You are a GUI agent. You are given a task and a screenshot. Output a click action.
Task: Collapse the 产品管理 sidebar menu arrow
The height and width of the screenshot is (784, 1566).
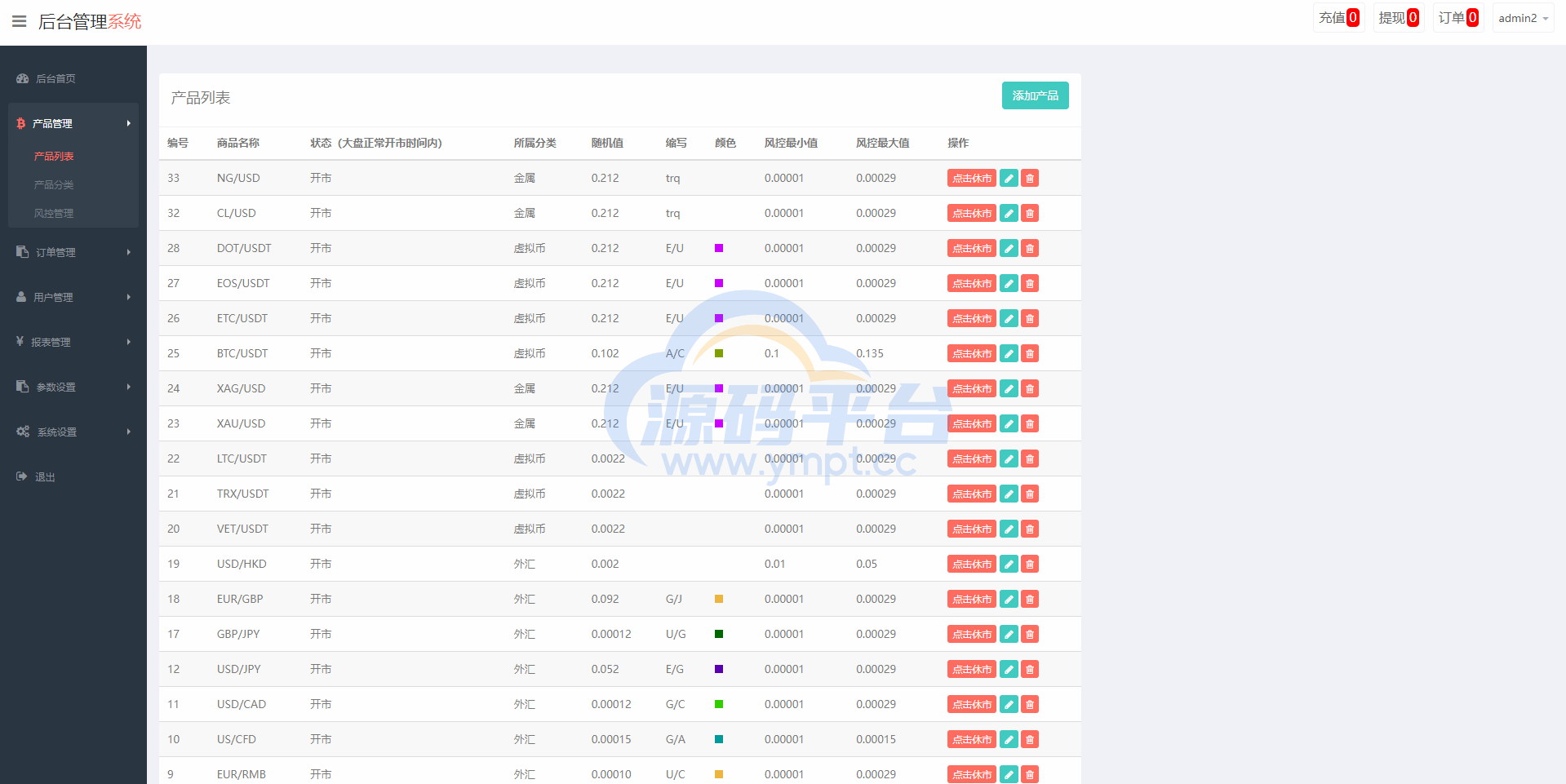coord(128,123)
